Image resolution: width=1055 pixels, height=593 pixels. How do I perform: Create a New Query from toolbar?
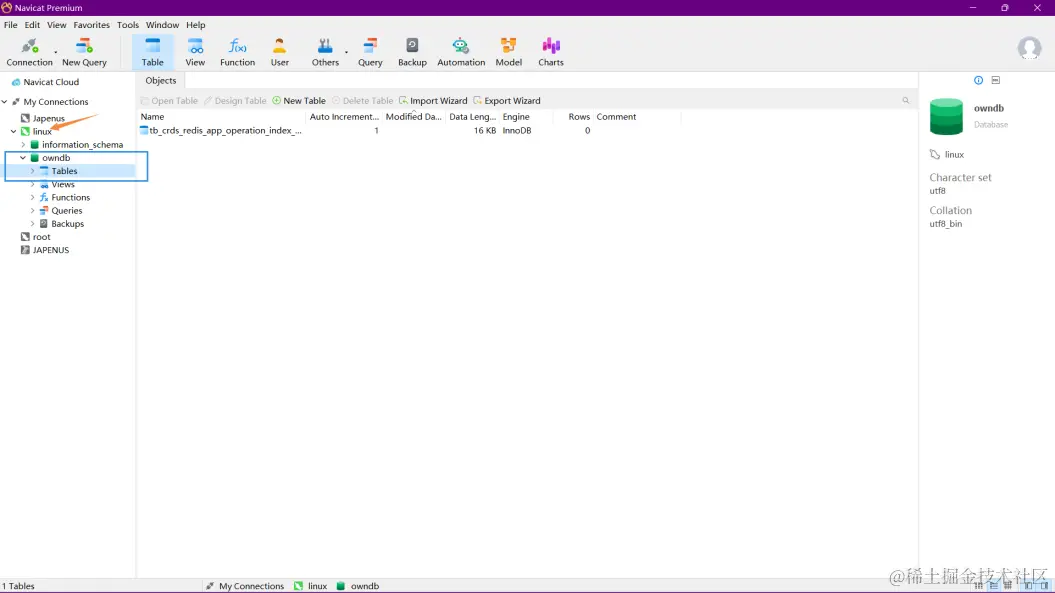(84, 53)
